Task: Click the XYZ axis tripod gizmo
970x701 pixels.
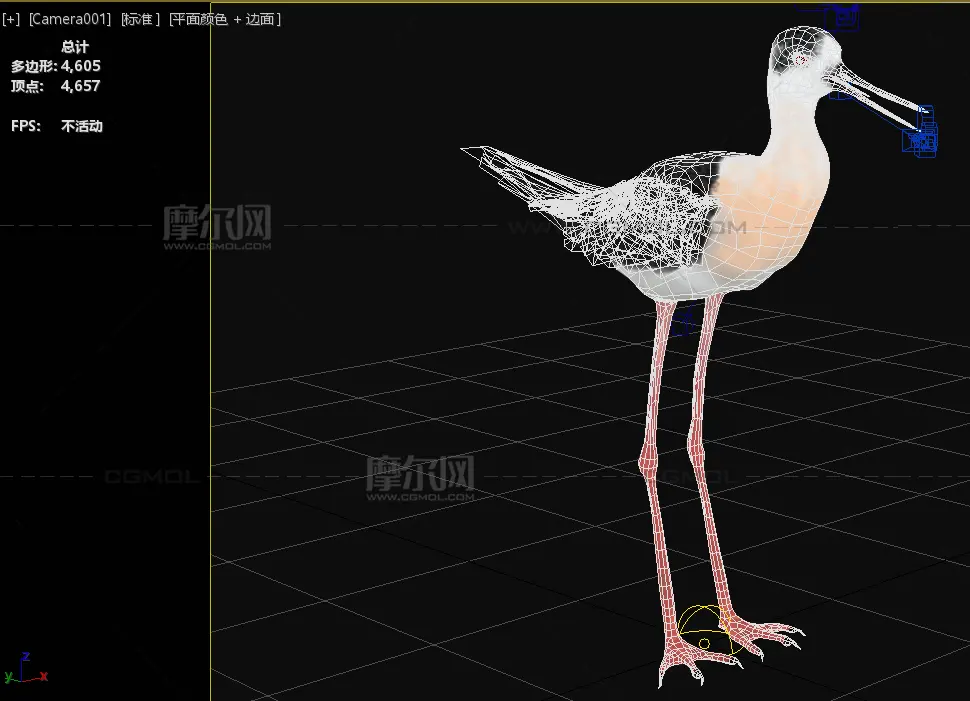Action: pos(26,670)
